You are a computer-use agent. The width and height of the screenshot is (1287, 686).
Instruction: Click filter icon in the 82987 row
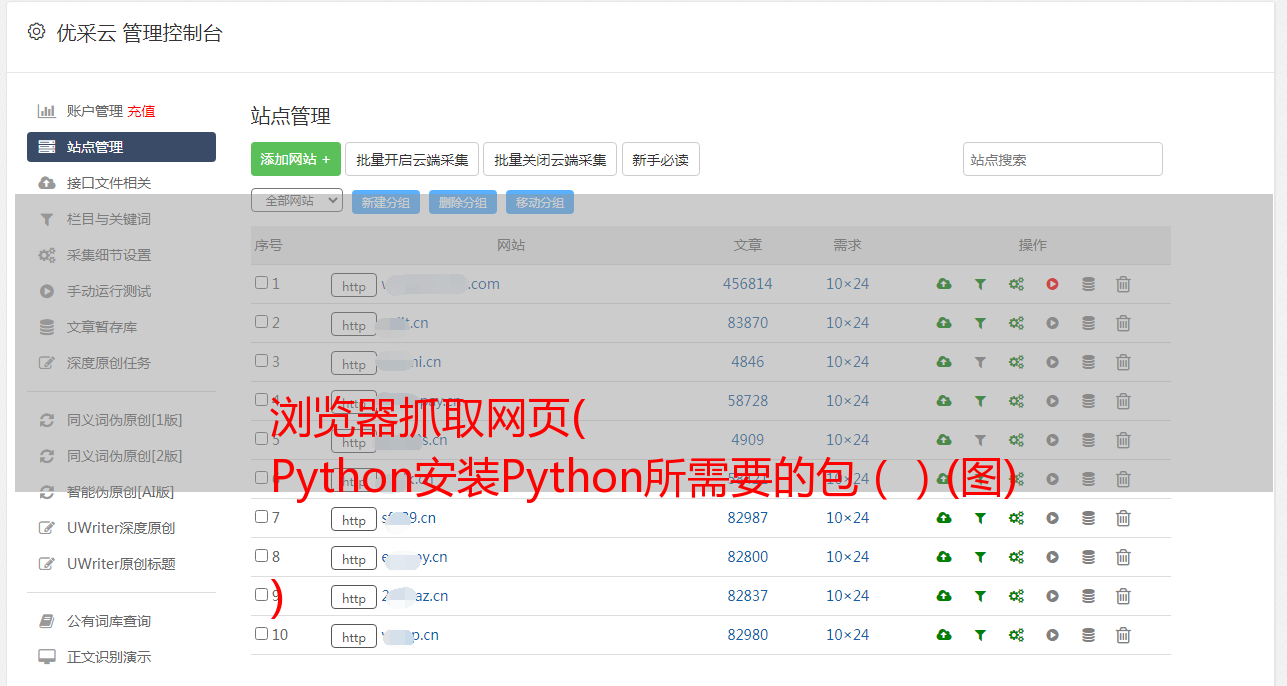pos(980,518)
